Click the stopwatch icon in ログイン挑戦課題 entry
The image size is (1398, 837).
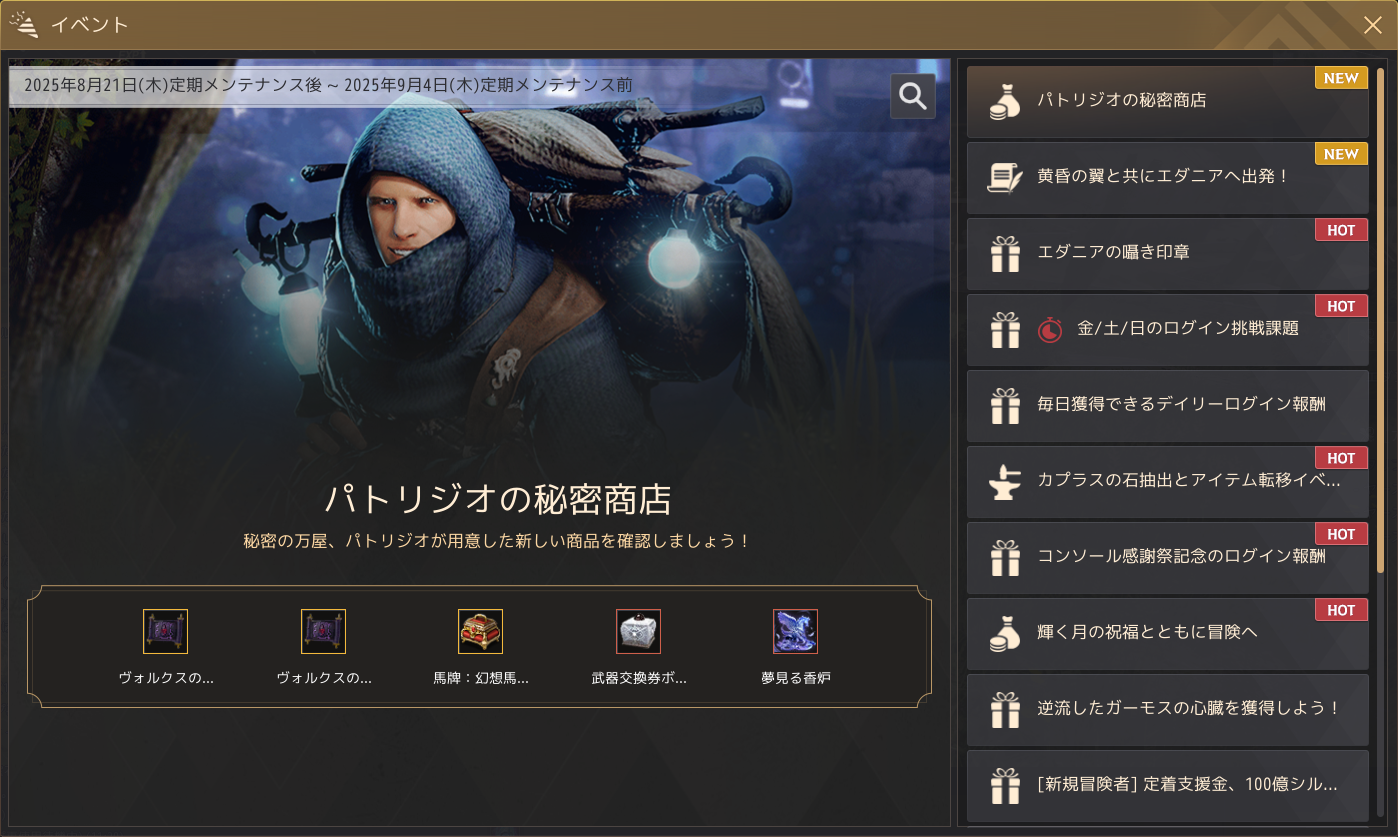click(x=1050, y=329)
